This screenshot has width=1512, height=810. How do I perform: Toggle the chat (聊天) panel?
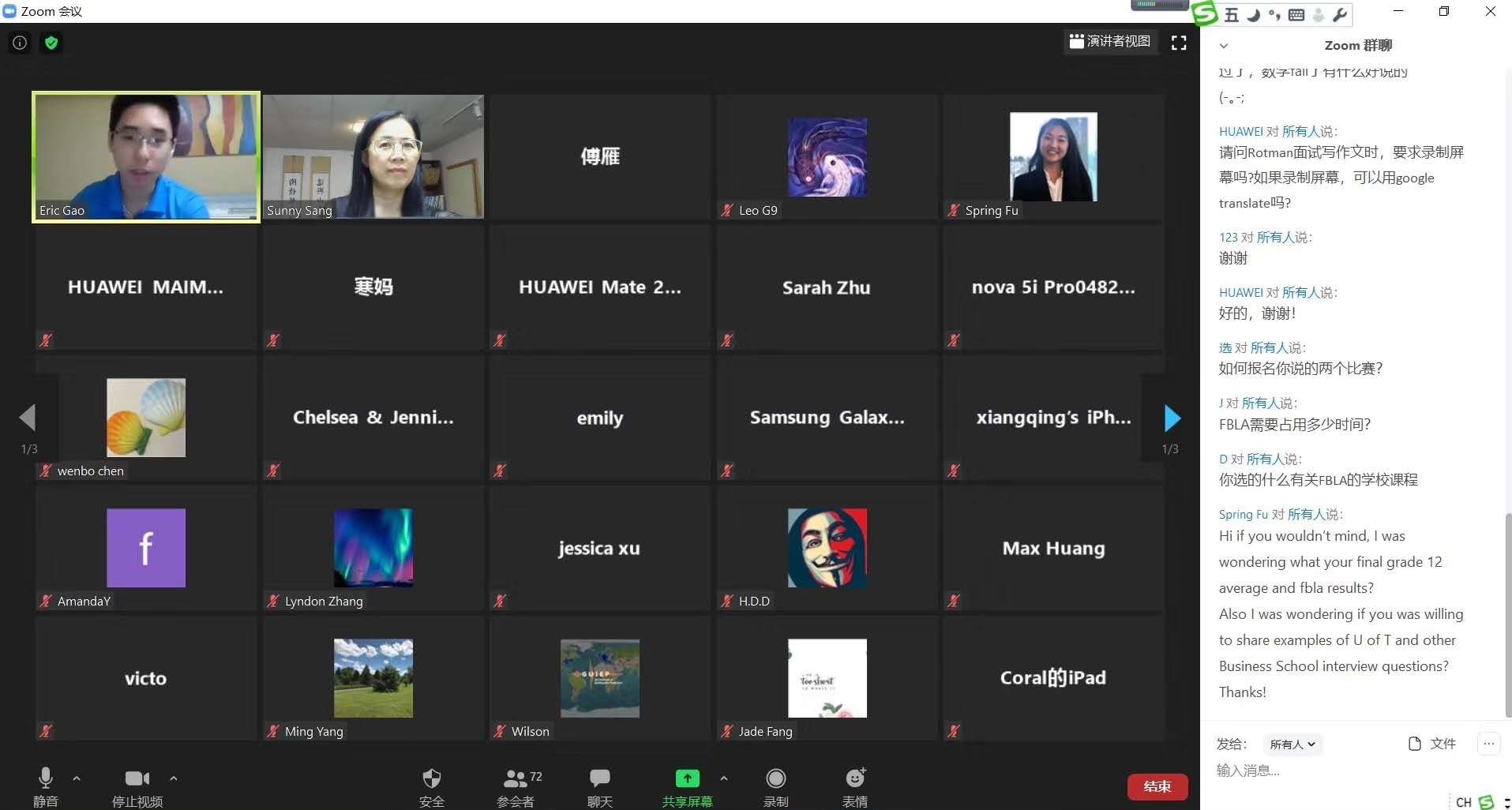pos(600,786)
